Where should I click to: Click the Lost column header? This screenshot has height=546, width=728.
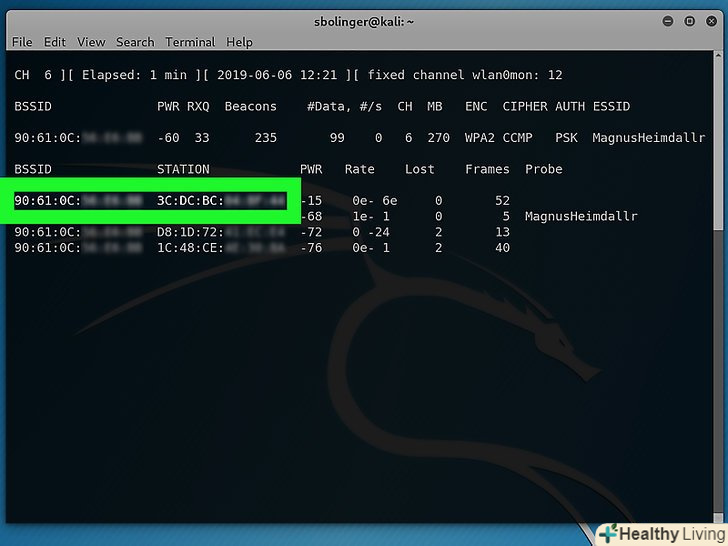[x=419, y=169]
